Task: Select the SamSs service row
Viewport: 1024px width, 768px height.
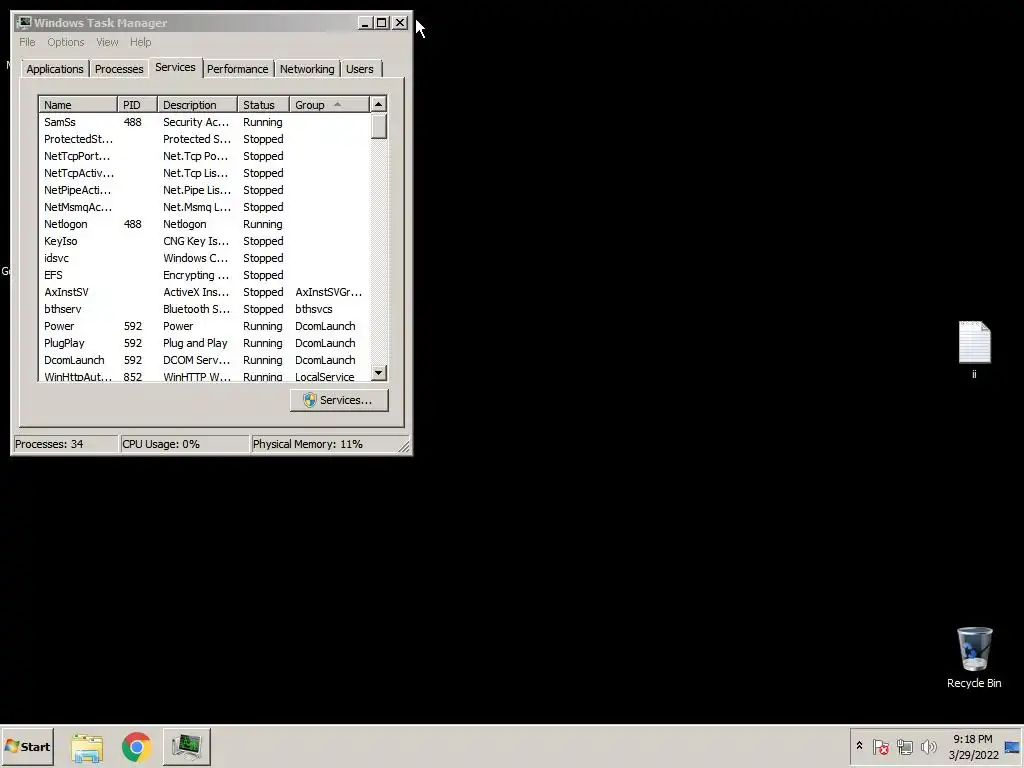Action: 204,122
